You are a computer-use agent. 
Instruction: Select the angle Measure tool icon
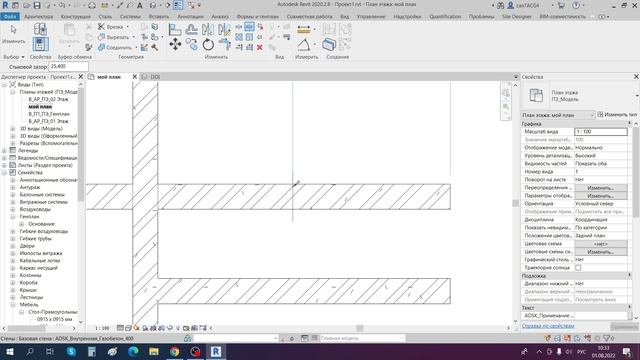pyautogui.click(x=304, y=44)
